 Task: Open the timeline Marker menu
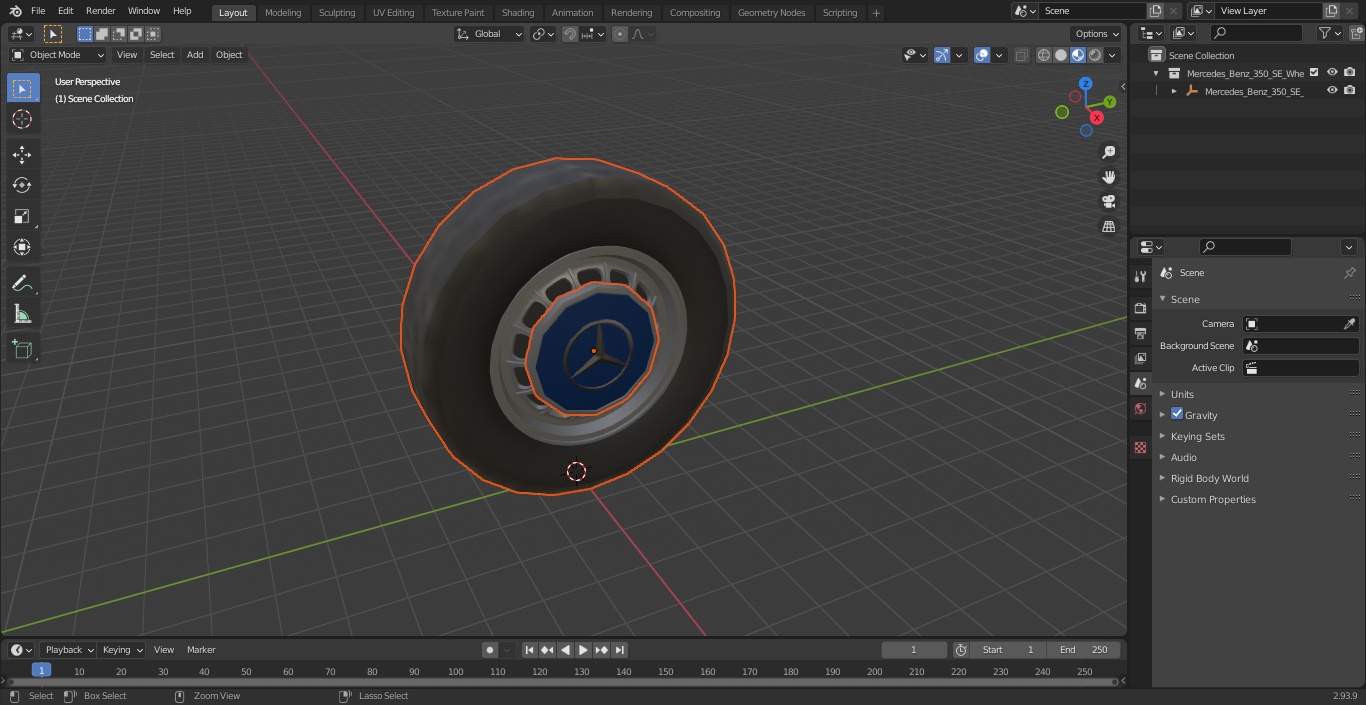201,650
